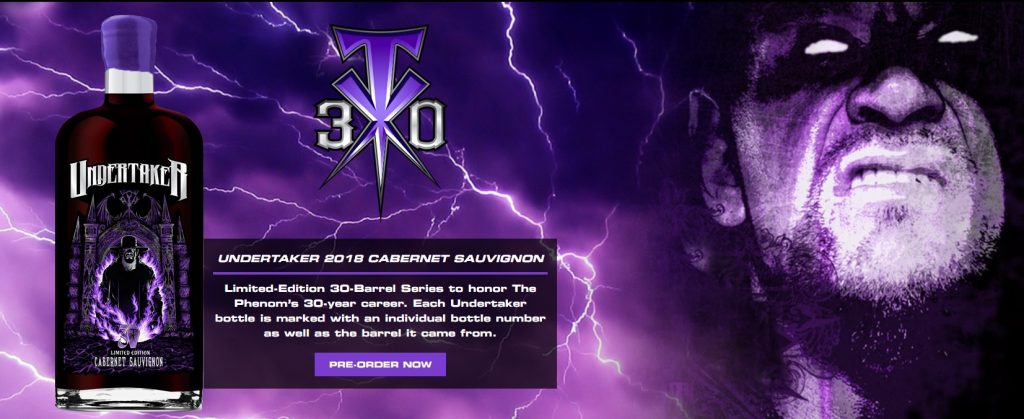The image size is (1024, 419).
Task: Click the white Undertaker lettering on bottle
Action: (129, 179)
